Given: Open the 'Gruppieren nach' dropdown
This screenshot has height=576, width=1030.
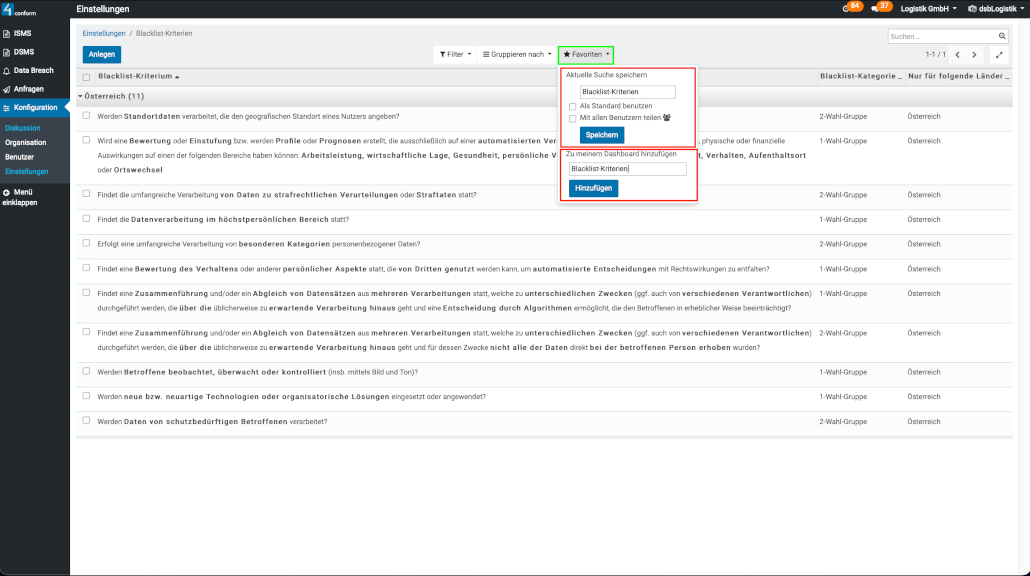Looking at the screenshot, I should click(x=516, y=54).
